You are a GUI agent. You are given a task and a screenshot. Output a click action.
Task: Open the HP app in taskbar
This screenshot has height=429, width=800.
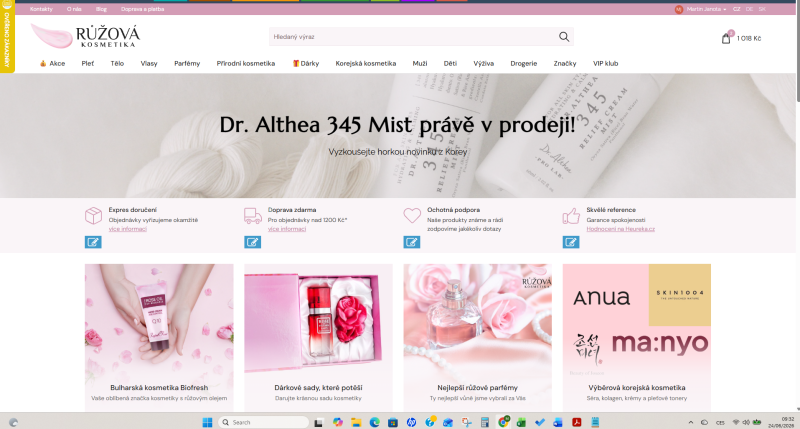[x=411, y=422]
